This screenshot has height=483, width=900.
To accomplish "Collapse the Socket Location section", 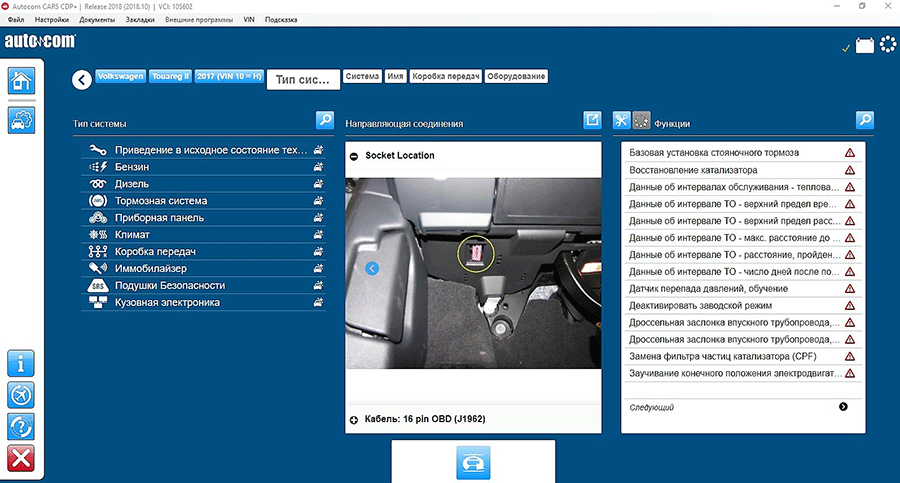I will coord(354,156).
